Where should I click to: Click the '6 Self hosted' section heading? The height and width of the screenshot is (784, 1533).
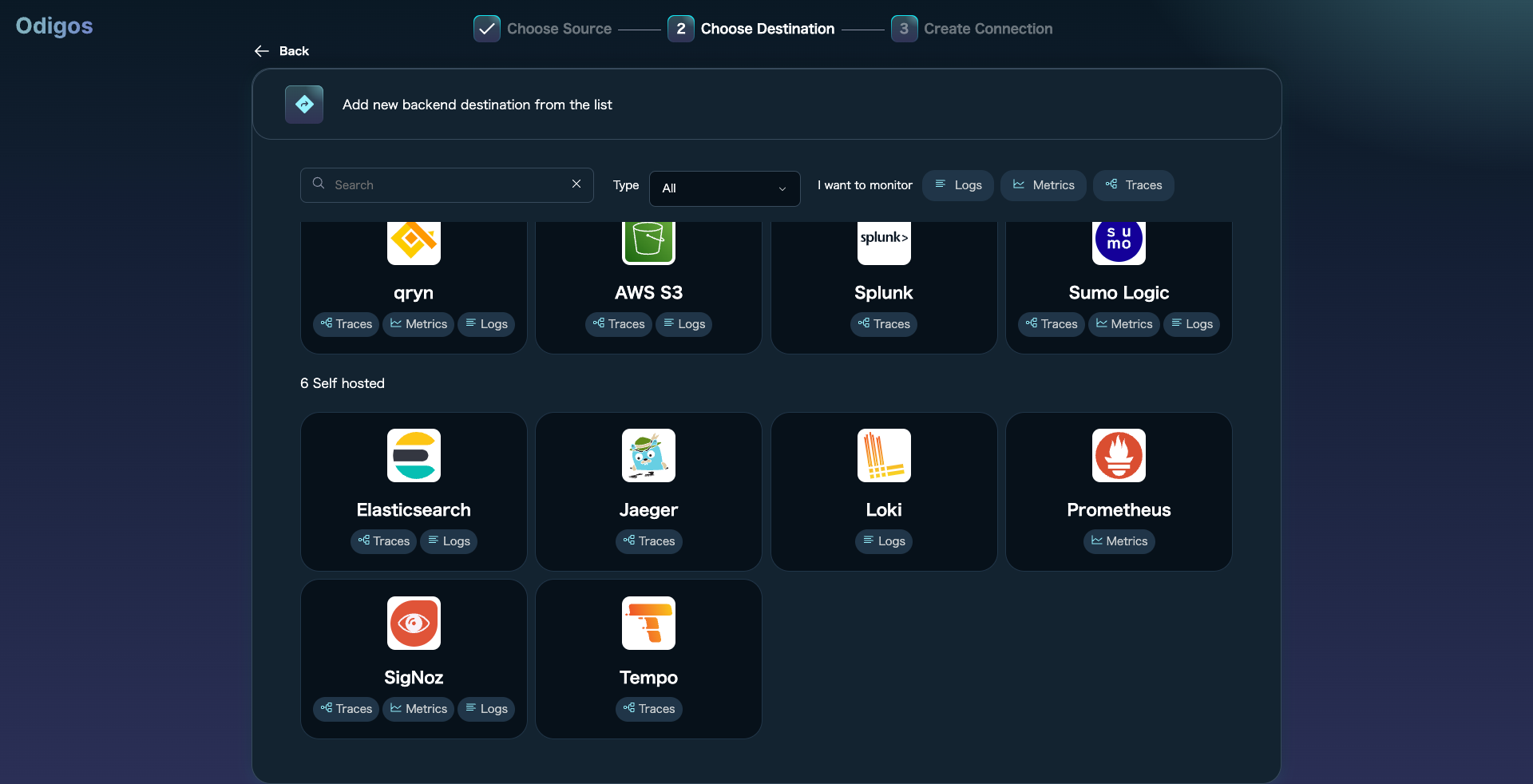[343, 383]
